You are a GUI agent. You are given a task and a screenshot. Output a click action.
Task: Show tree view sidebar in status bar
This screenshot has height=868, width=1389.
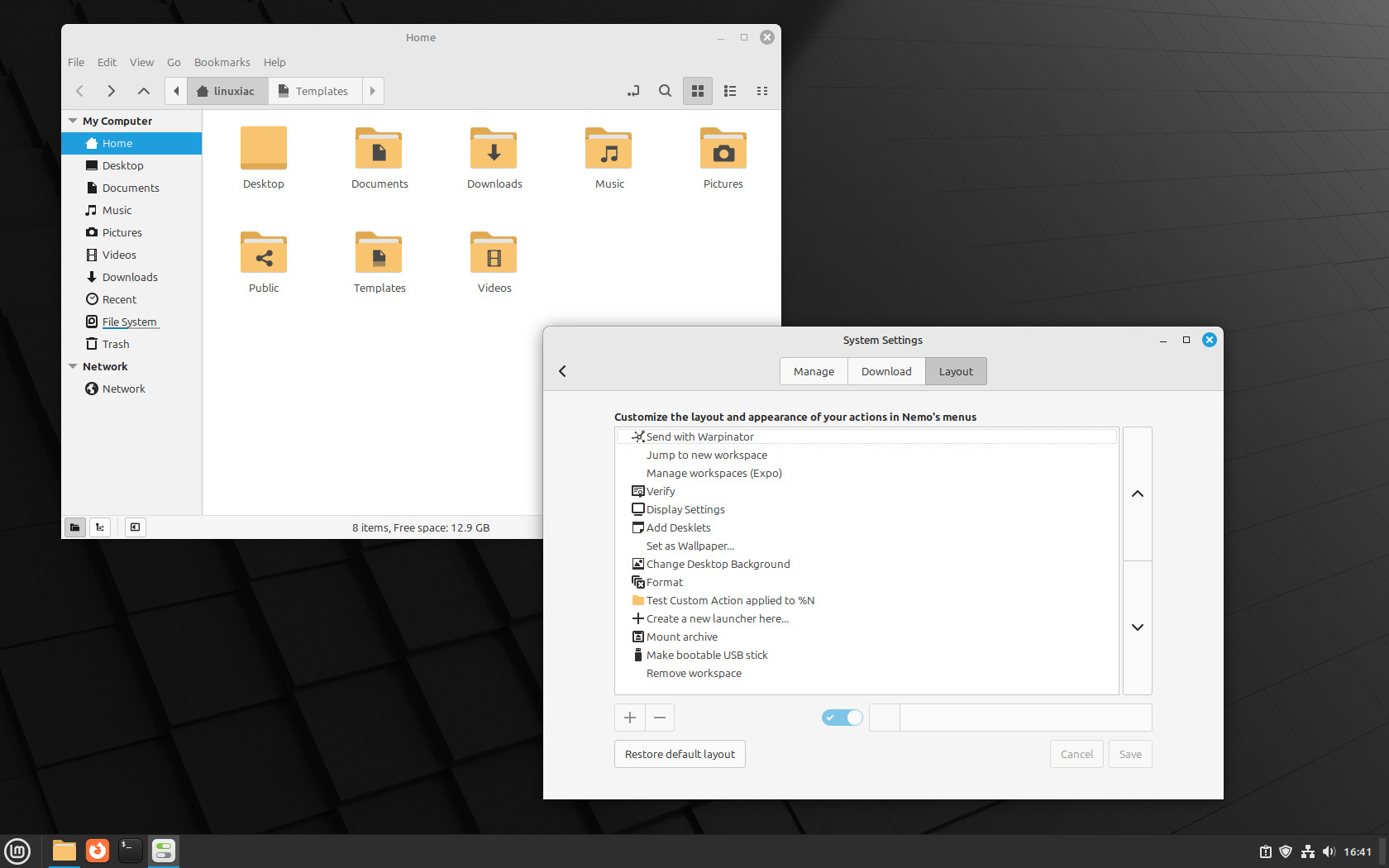(x=100, y=527)
